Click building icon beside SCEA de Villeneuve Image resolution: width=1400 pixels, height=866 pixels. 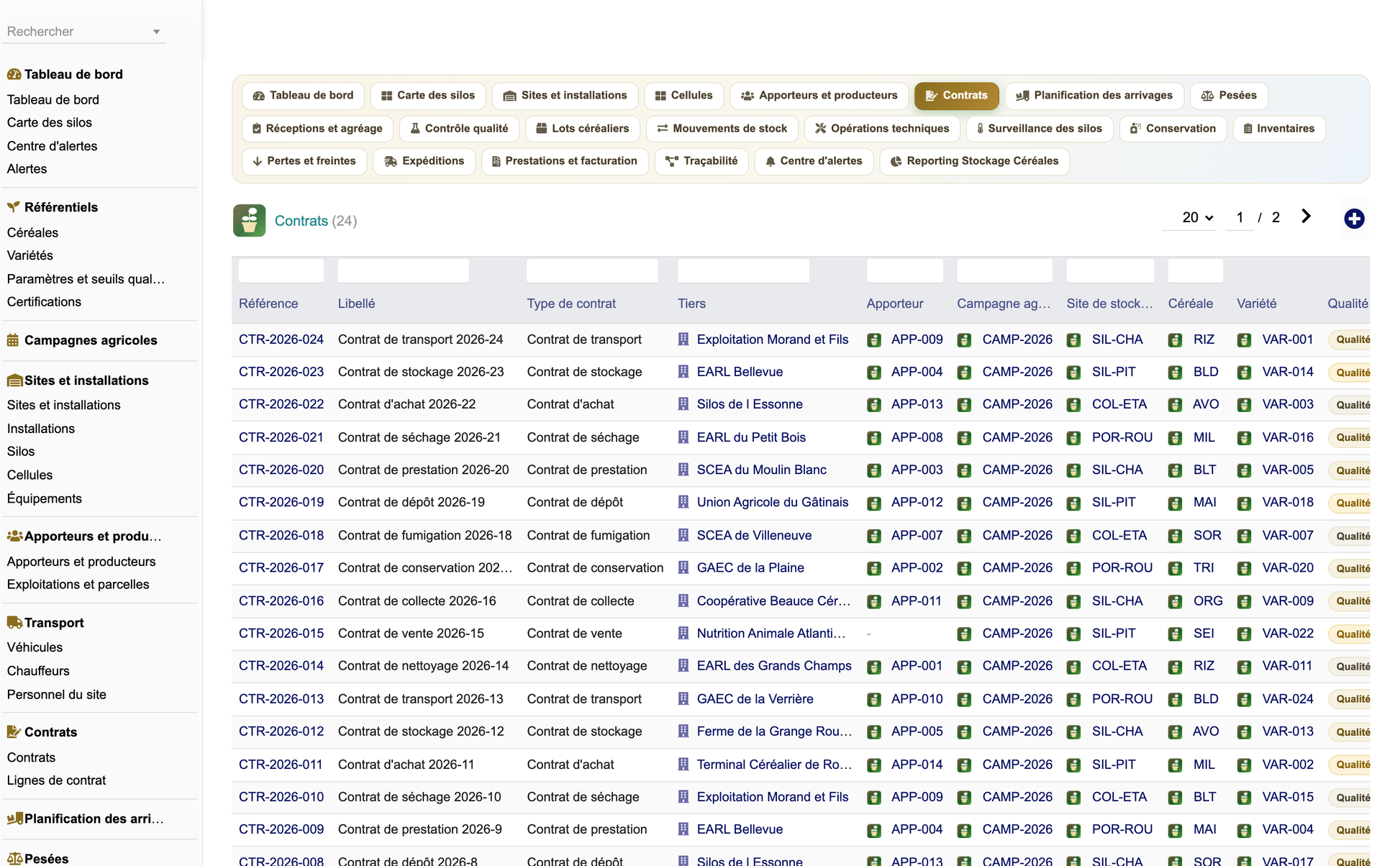point(683,535)
